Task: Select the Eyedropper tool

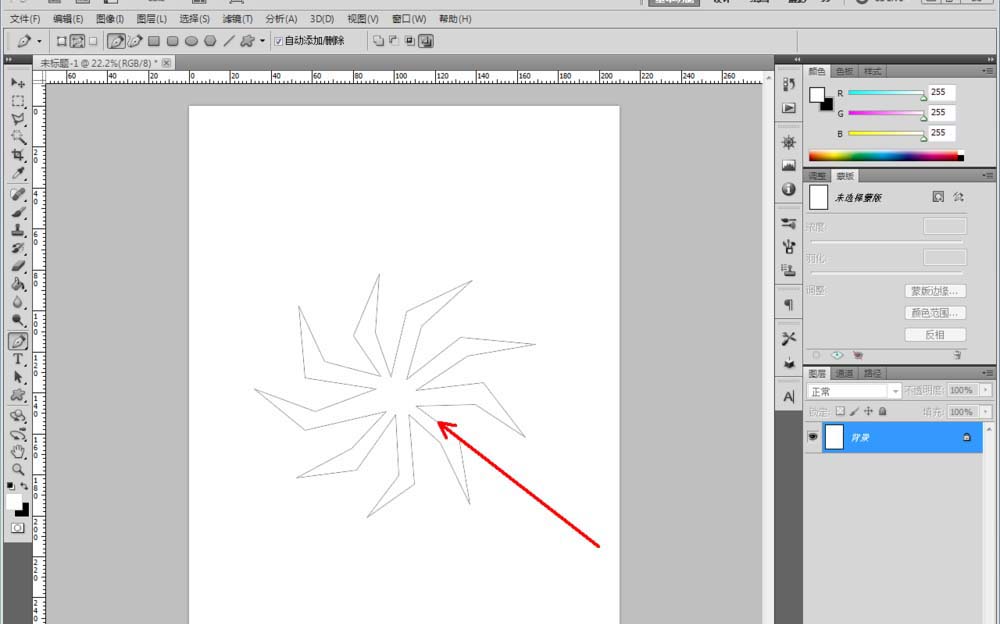Action: (x=18, y=173)
